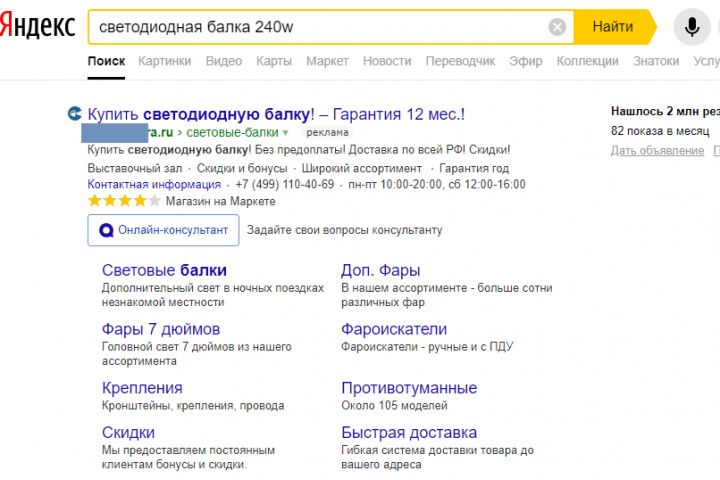This screenshot has height=480, width=720.
Task: Click the Быстрая доставка link
Action: click(409, 433)
